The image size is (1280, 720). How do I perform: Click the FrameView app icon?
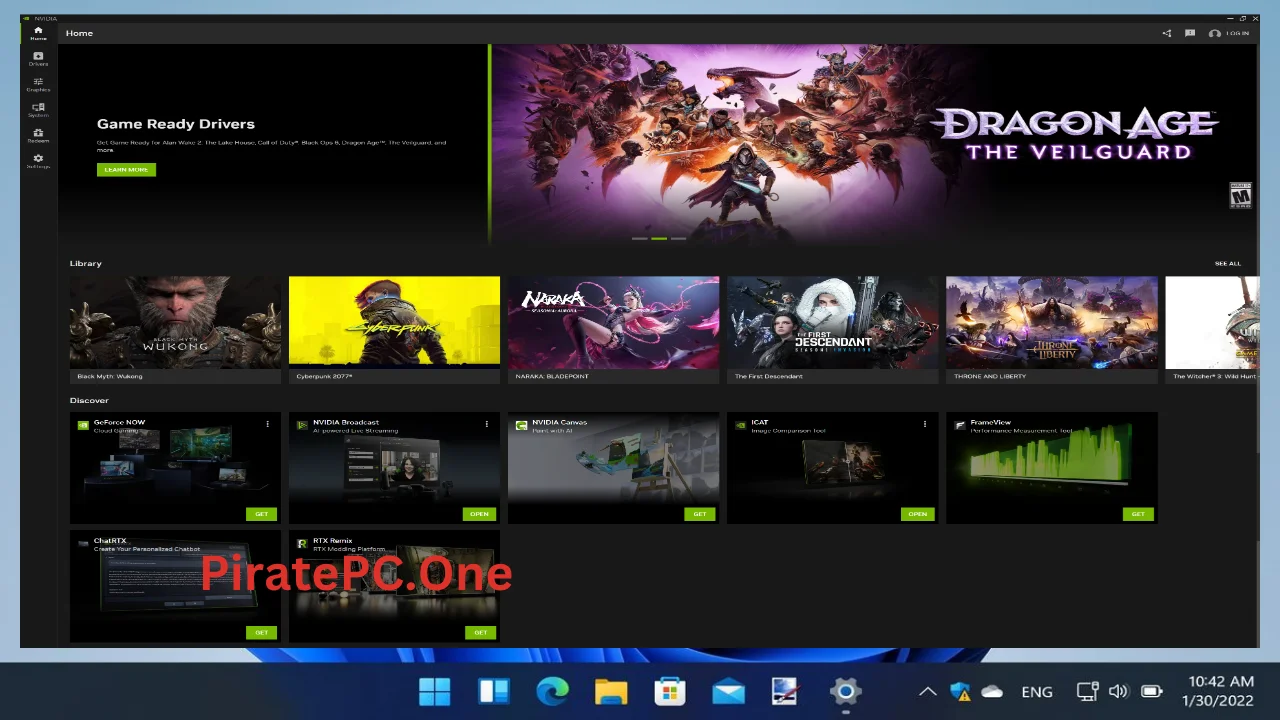[959, 425]
